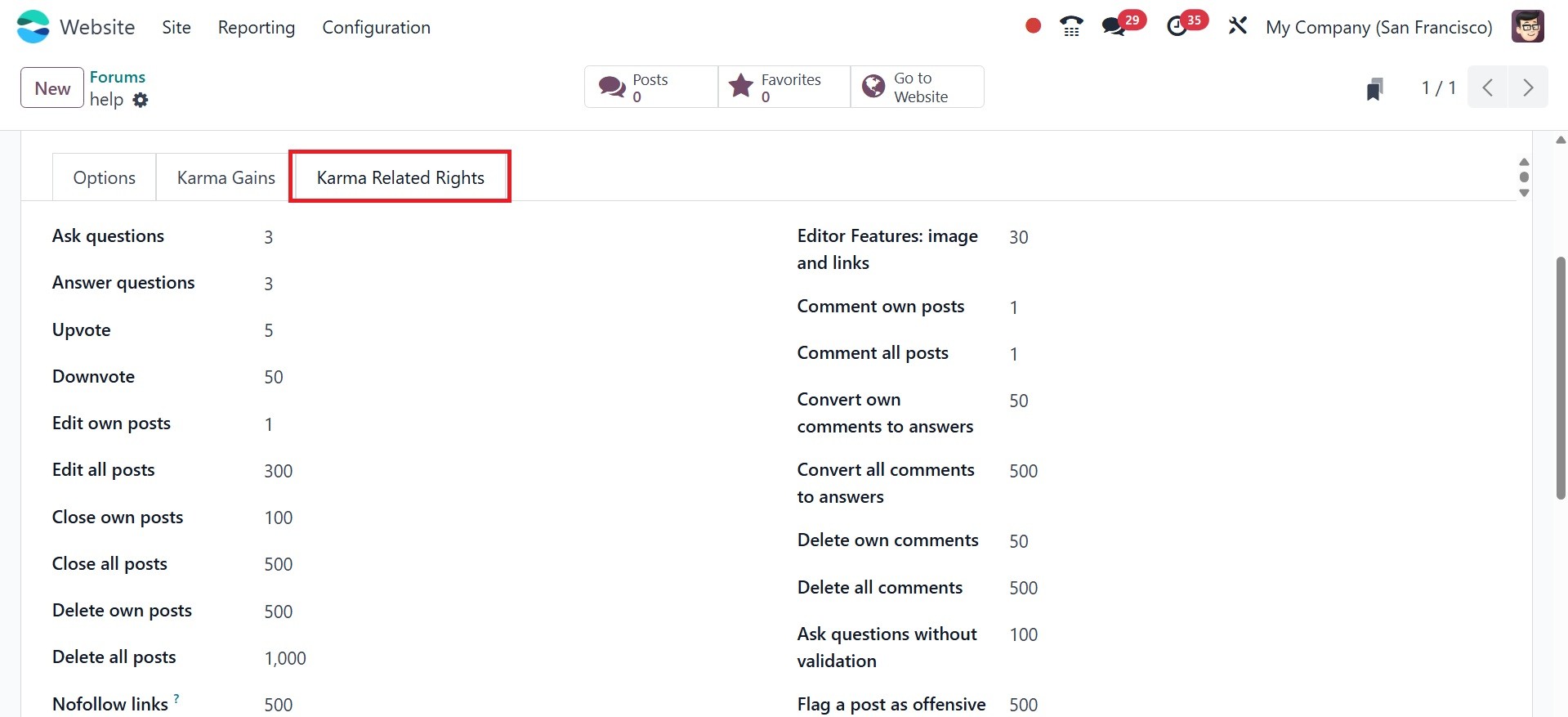The width and height of the screenshot is (1568, 717).
Task: Click the red recording dot indicator
Action: click(x=1033, y=26)
